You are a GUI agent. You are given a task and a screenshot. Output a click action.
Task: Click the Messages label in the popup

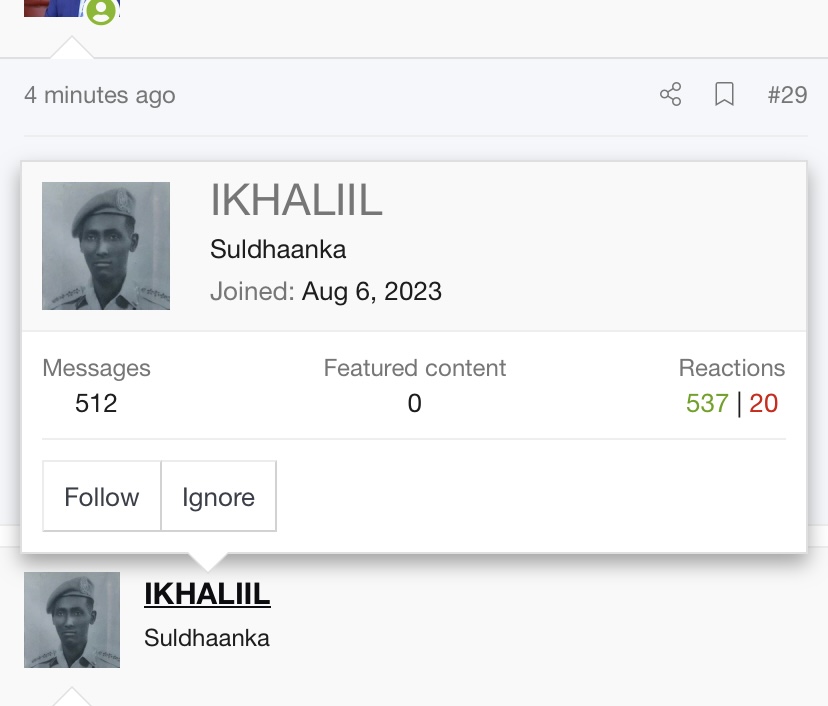point(97,368)
